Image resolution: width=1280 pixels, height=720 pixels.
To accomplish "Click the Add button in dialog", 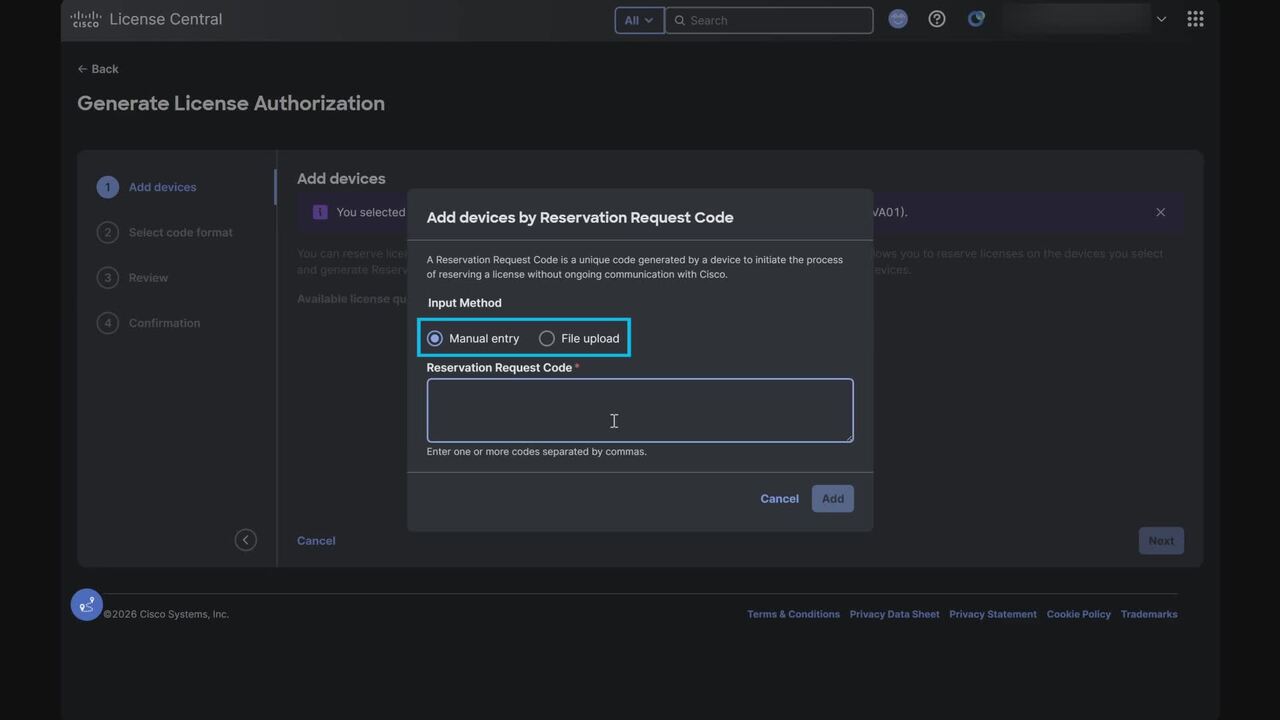I will [832, 499].
